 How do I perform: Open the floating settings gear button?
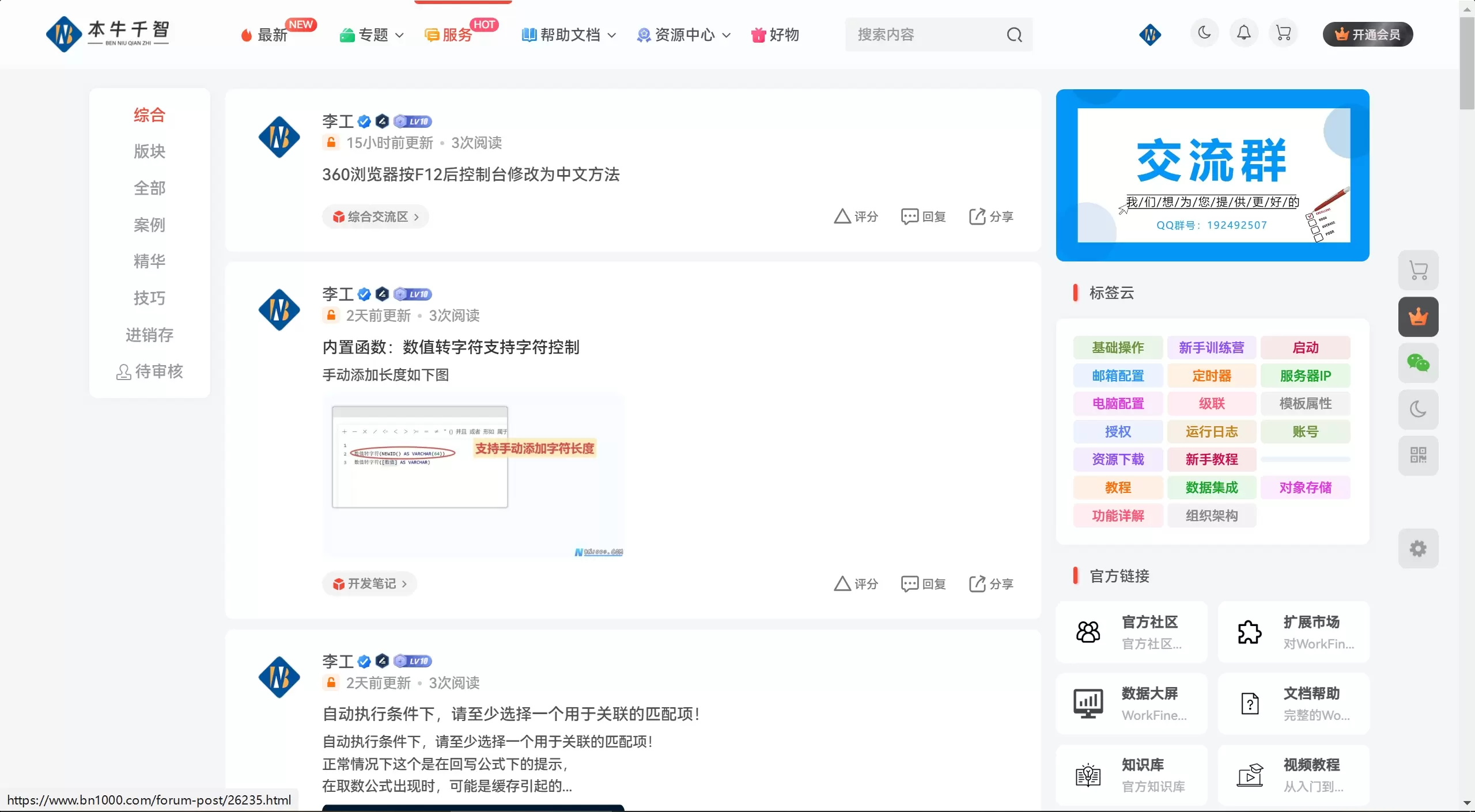coord(1418,549)
